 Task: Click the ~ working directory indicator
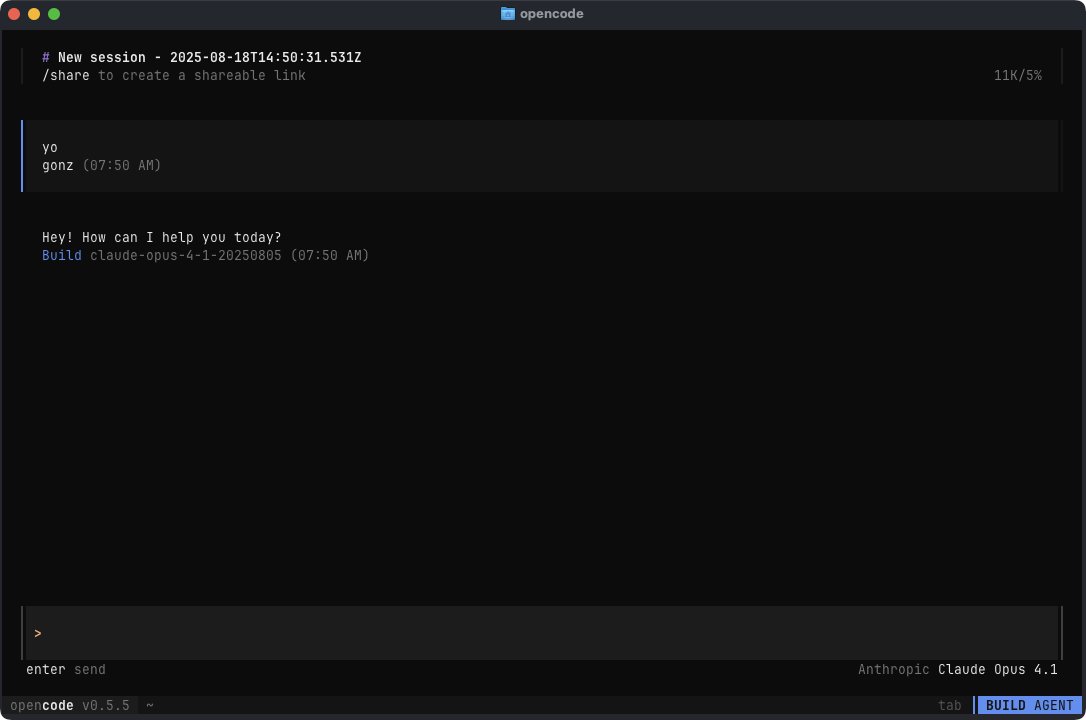pos(149,705)
